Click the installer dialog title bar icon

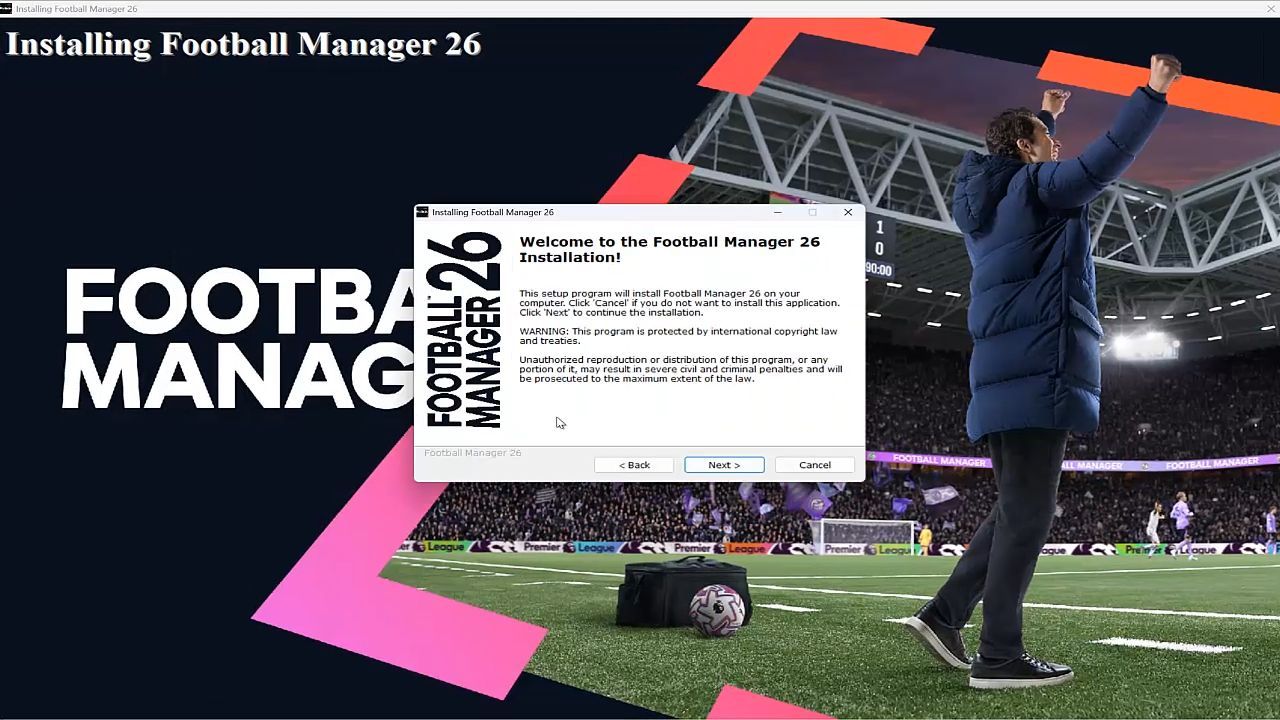click(422, 212)
